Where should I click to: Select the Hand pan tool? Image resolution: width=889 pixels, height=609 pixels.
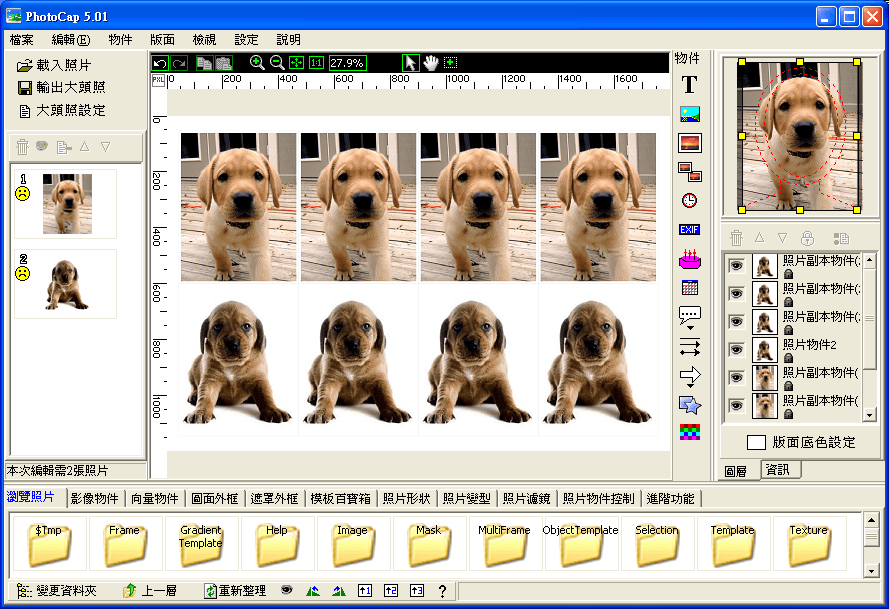point(432,62)
